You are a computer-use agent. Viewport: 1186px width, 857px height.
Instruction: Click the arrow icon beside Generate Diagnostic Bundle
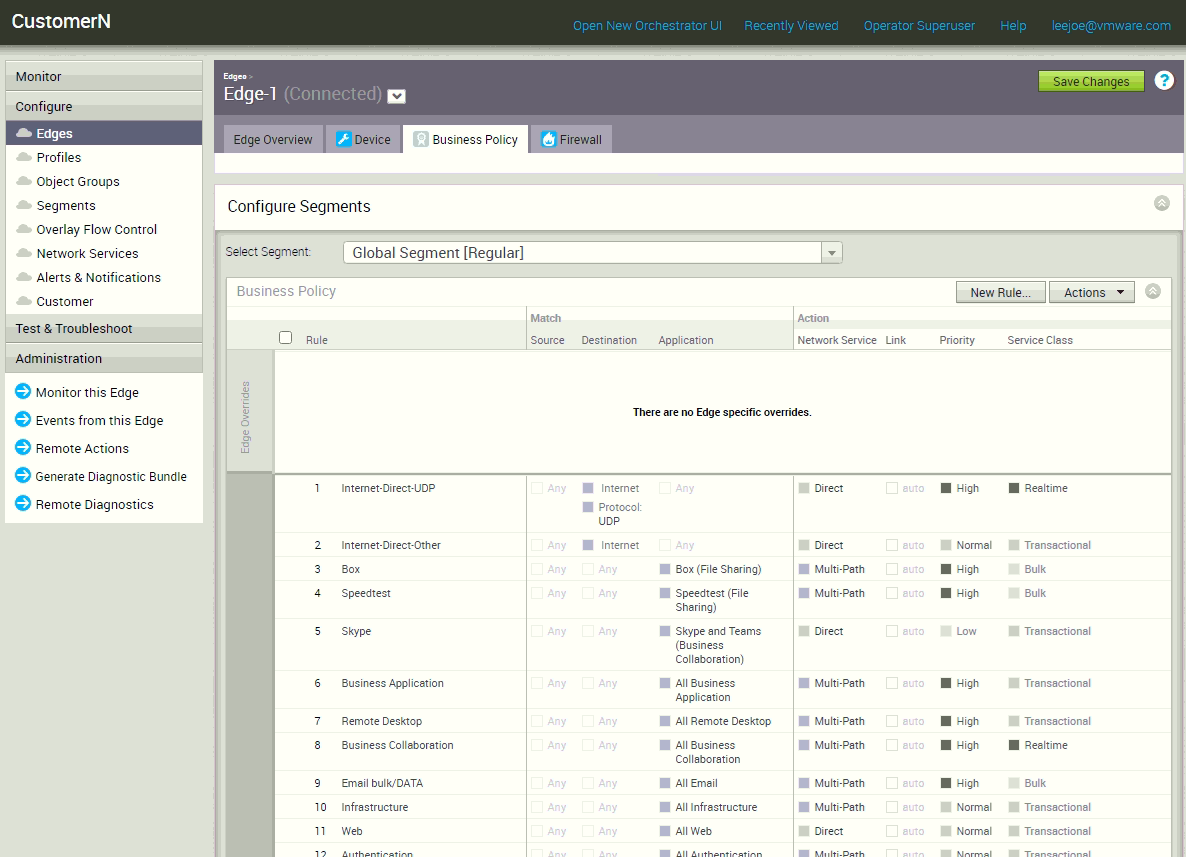coord(23,476)
